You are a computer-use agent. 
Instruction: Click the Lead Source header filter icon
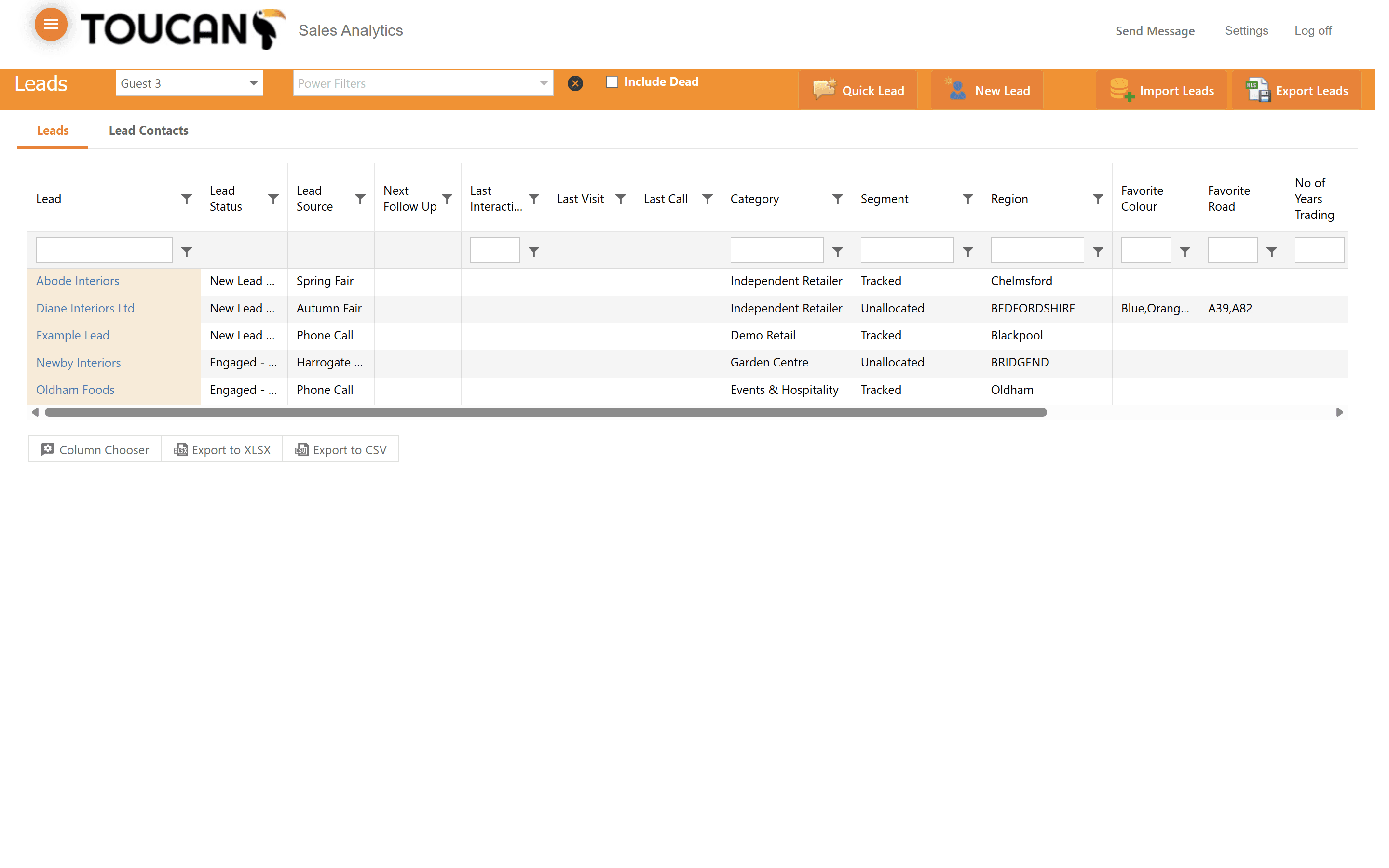pyautogui.click(x=360, y=199)
